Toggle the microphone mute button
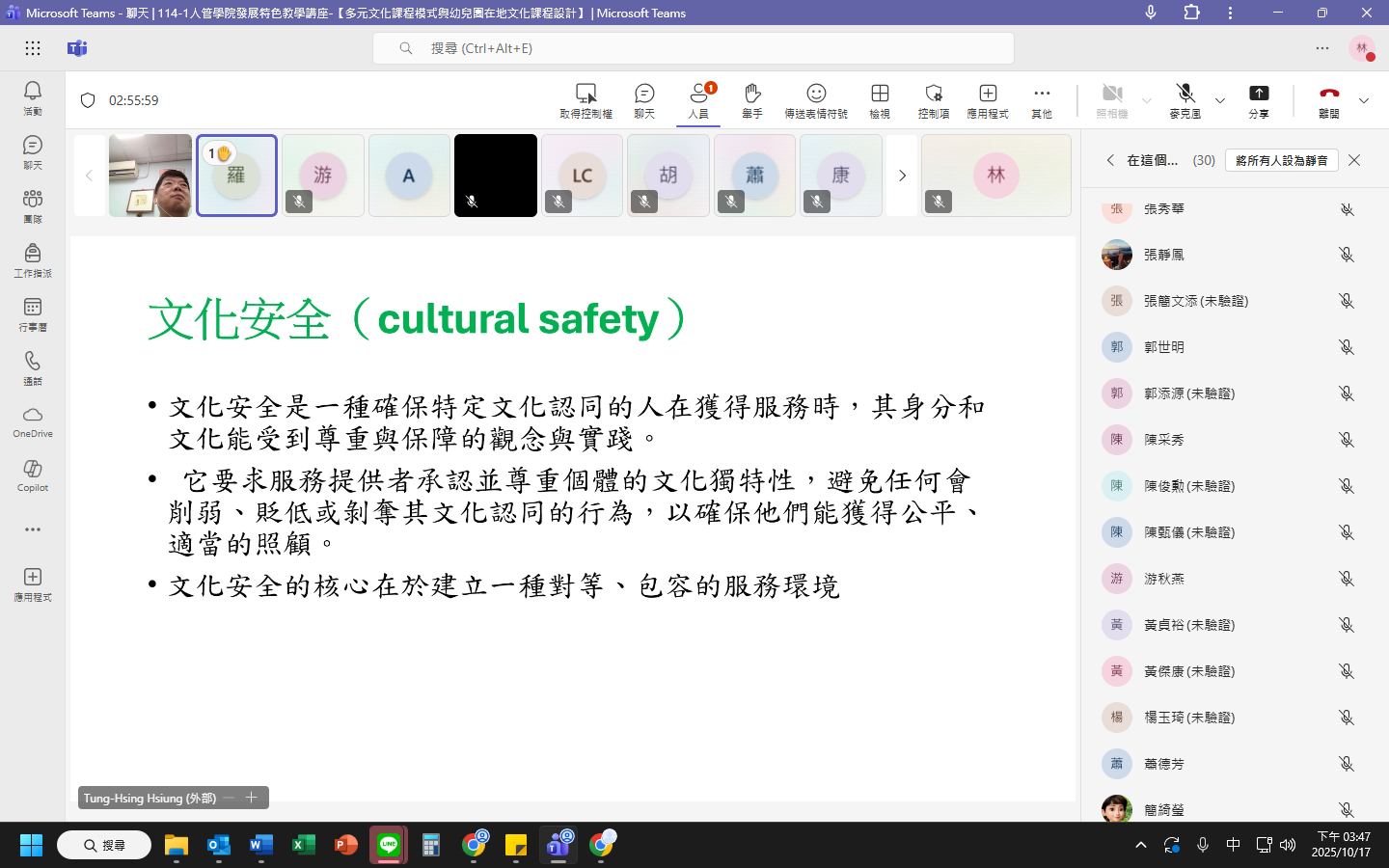This screenshot has width=1389, height=868. click(1185, 99)
